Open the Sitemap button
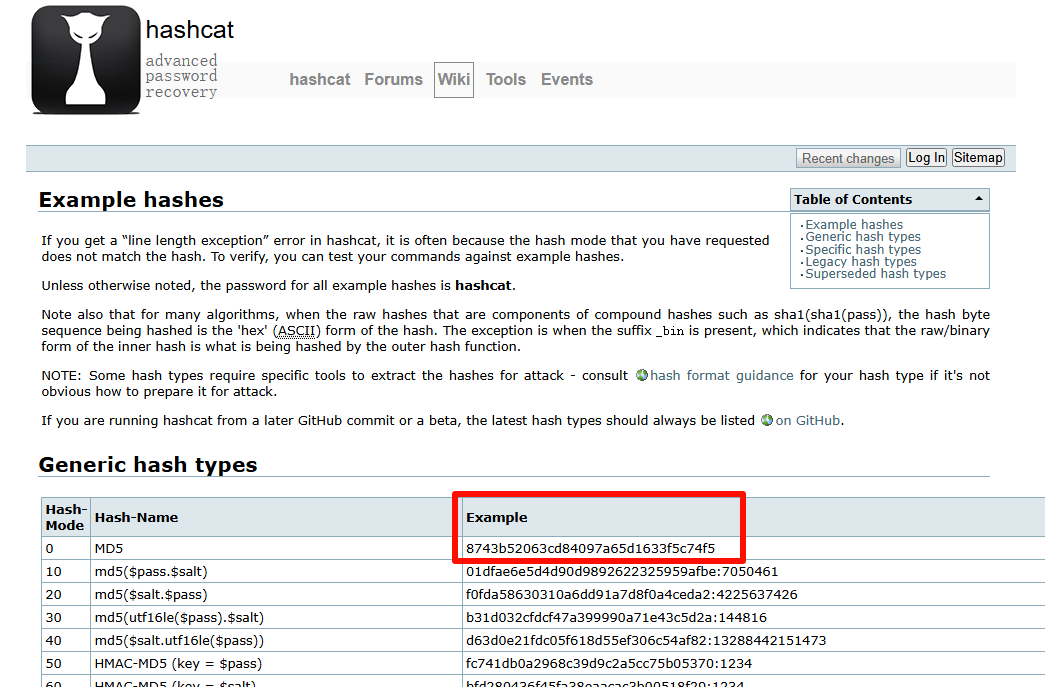Screen dimensions: 1045x687 (x=978, y=158)
